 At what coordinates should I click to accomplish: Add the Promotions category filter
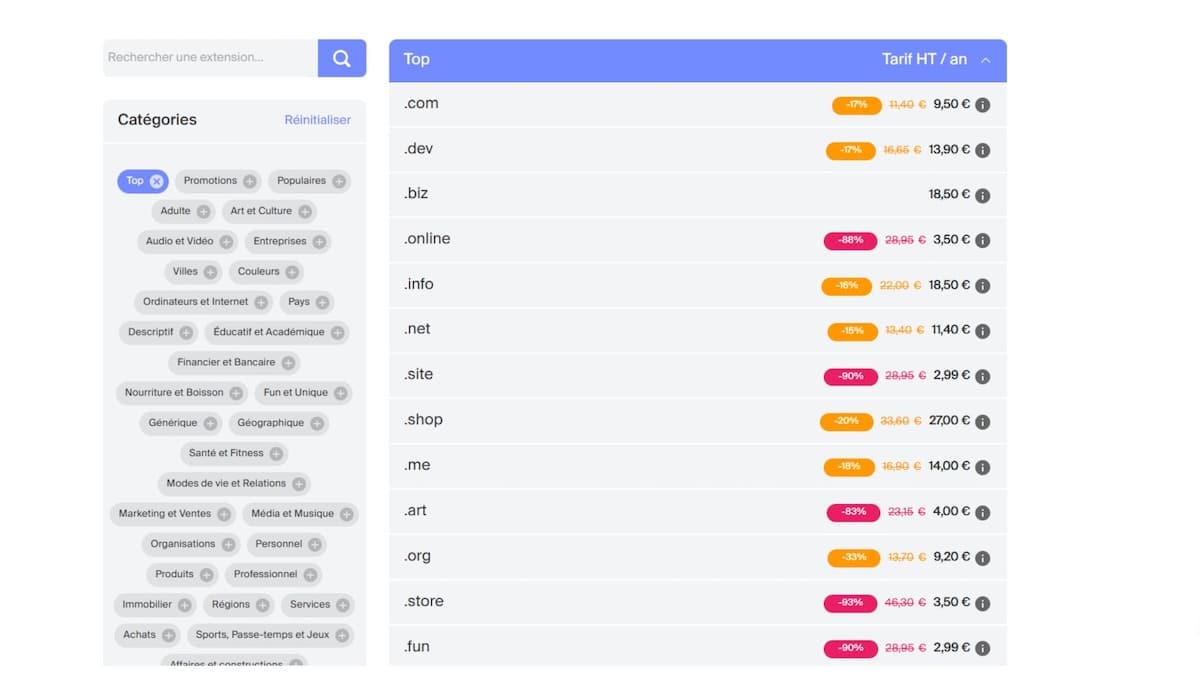[218, 181]
